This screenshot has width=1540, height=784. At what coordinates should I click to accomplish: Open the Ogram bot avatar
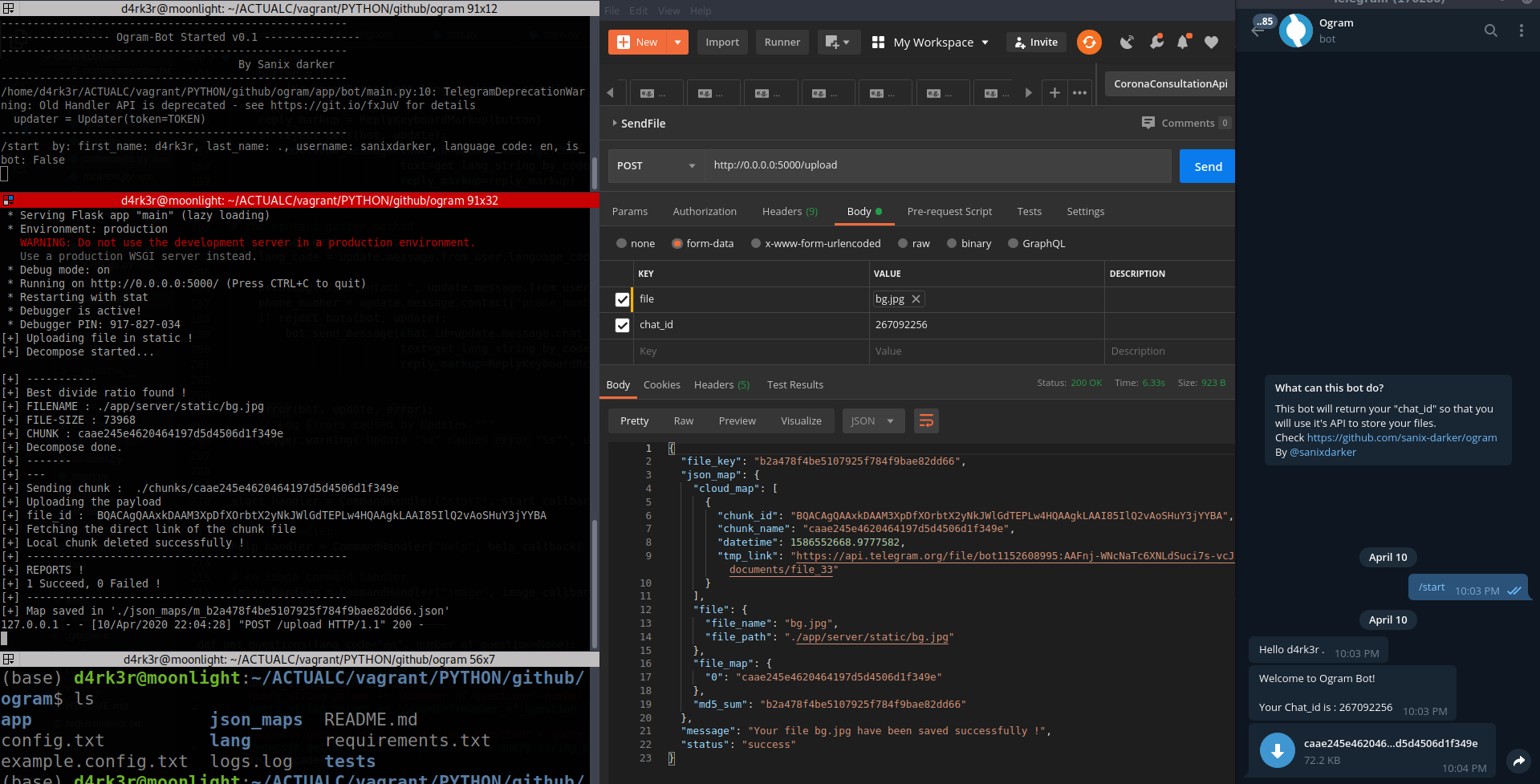(x=1295, y=30)
